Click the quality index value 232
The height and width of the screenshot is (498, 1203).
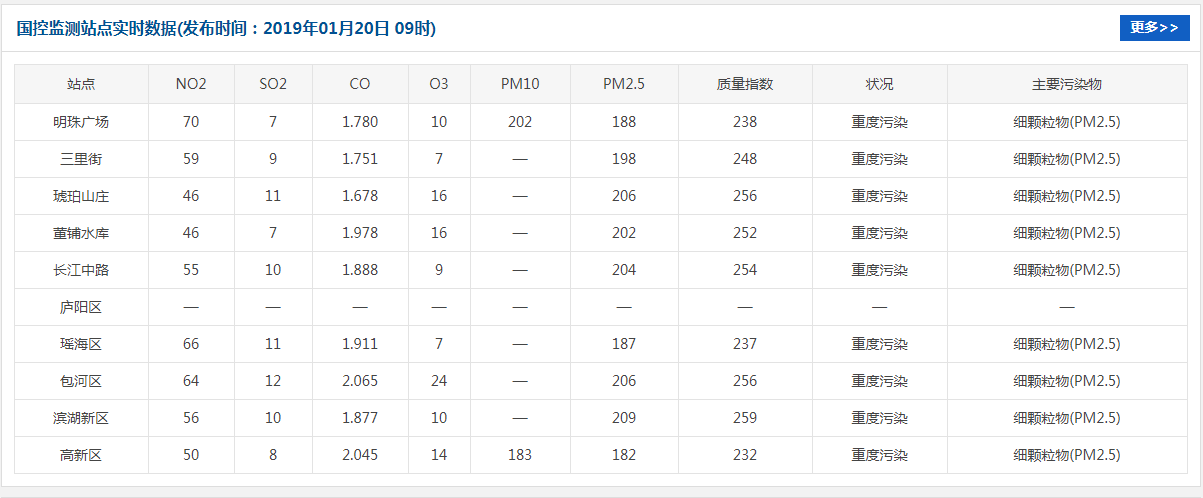[x=745, y=455]
